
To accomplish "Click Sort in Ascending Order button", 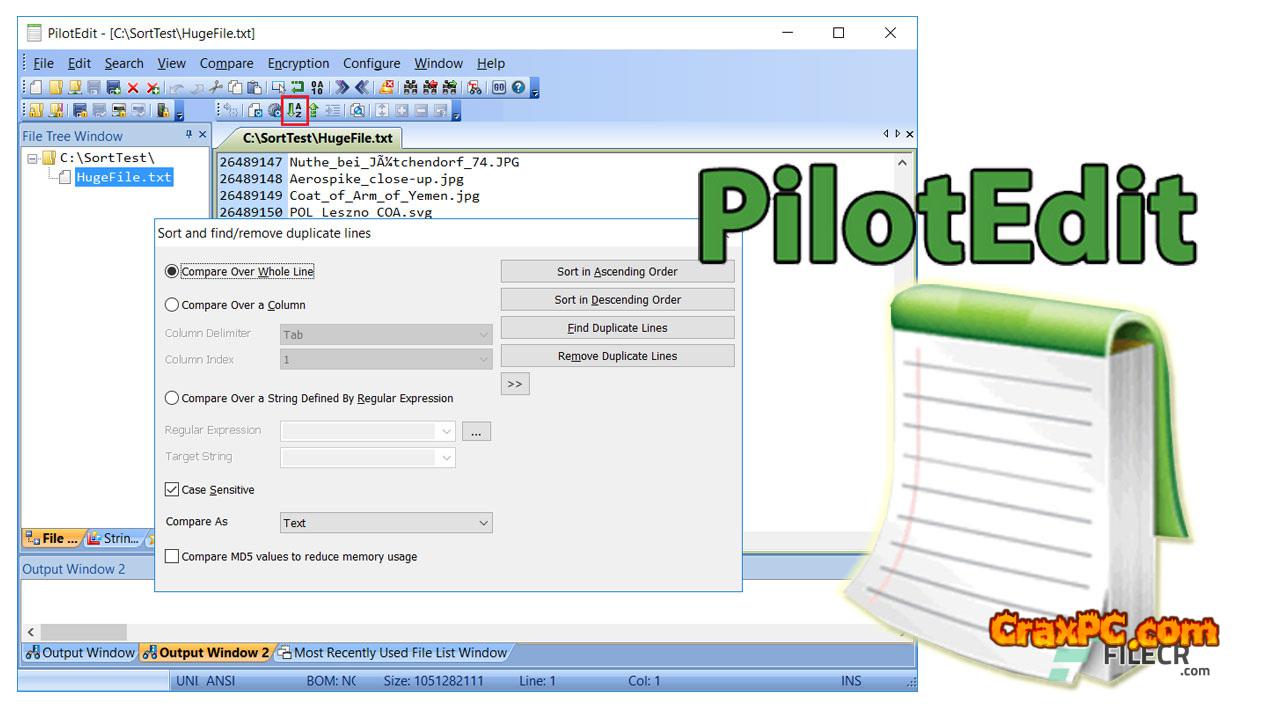I will (x=617, y=271).
